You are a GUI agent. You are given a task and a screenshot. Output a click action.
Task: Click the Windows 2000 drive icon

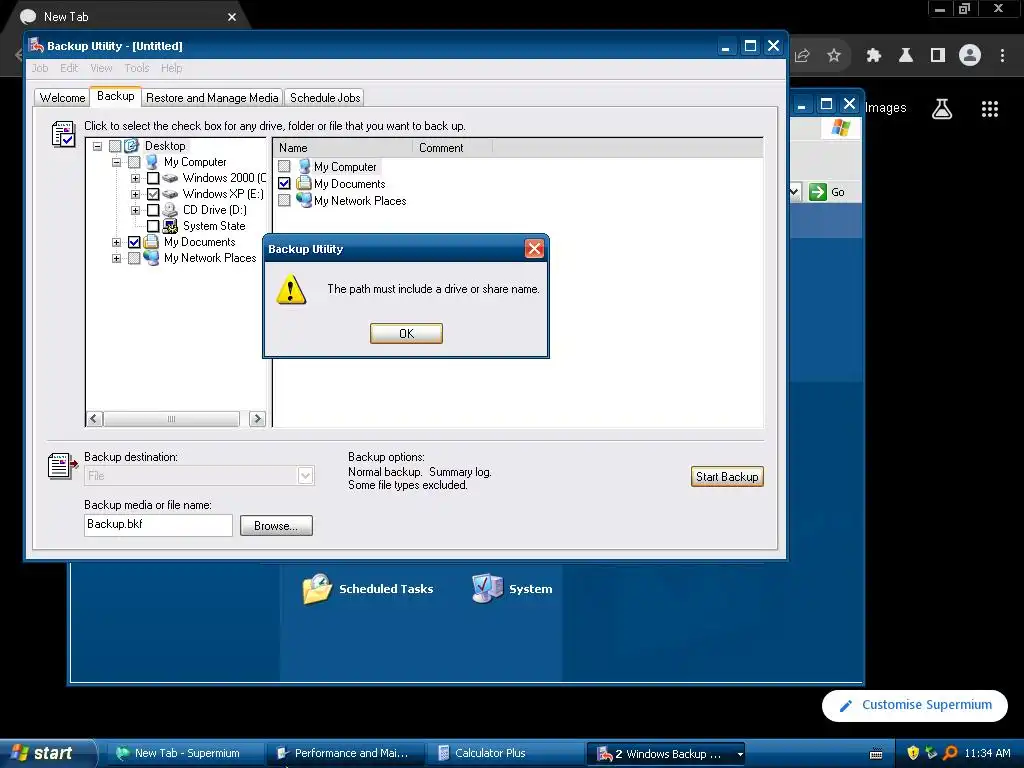170,178
